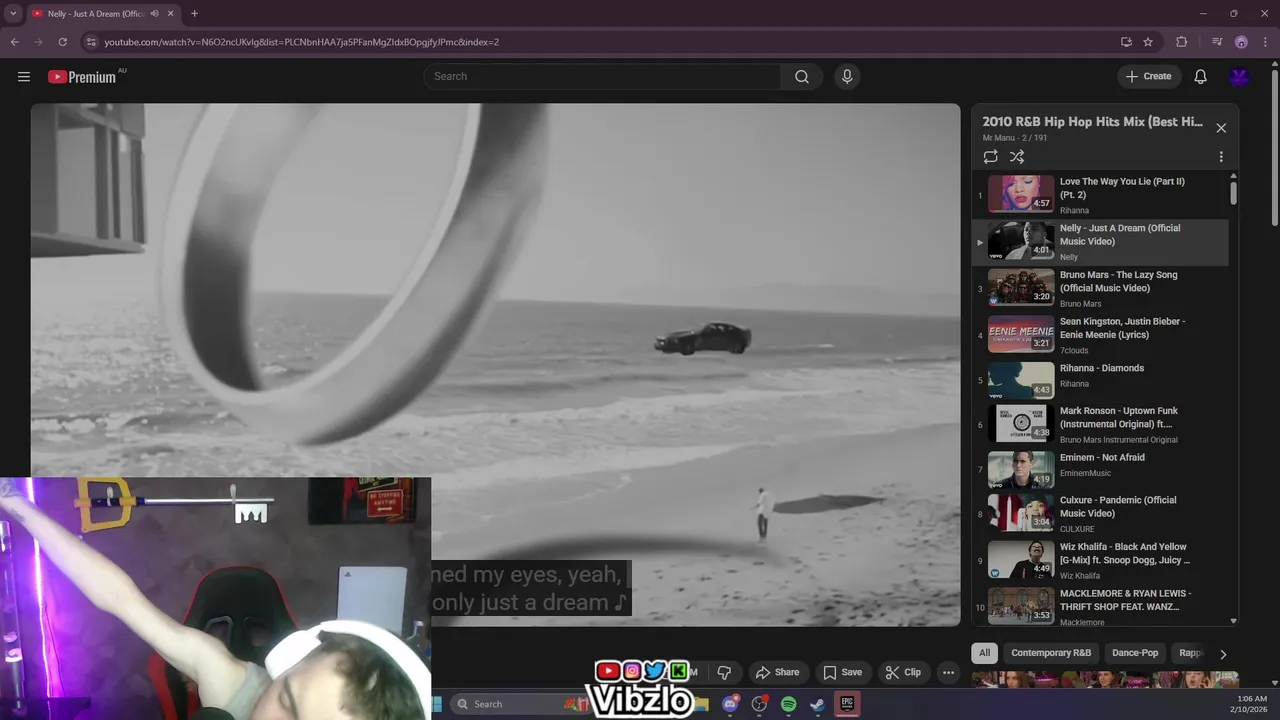1280x720 pixels.
Task: Play Love The Way You Lie (Part II)
Action: 1100,195
